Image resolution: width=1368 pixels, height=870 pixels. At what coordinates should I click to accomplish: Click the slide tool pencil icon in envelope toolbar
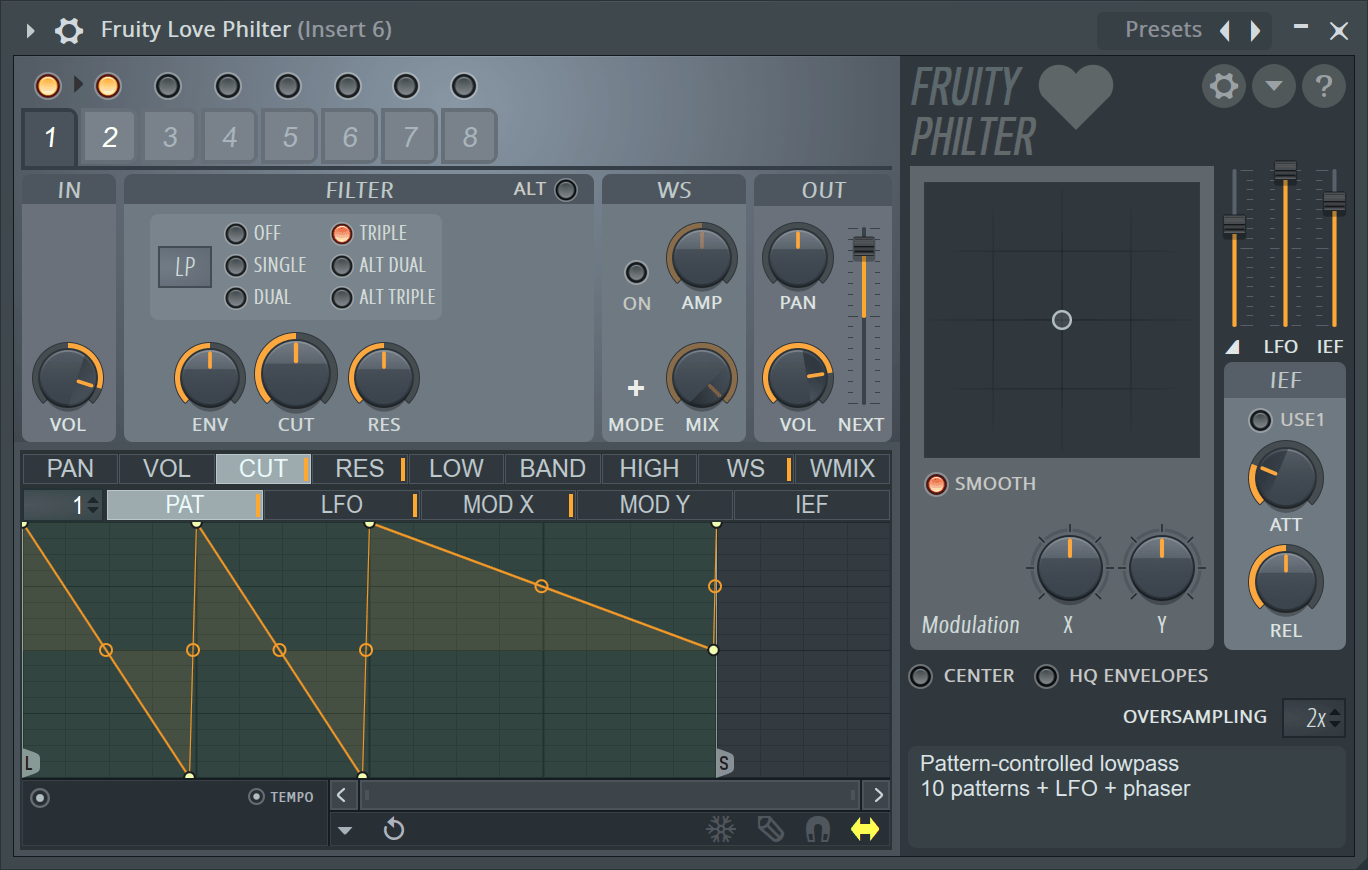point(769,829)
